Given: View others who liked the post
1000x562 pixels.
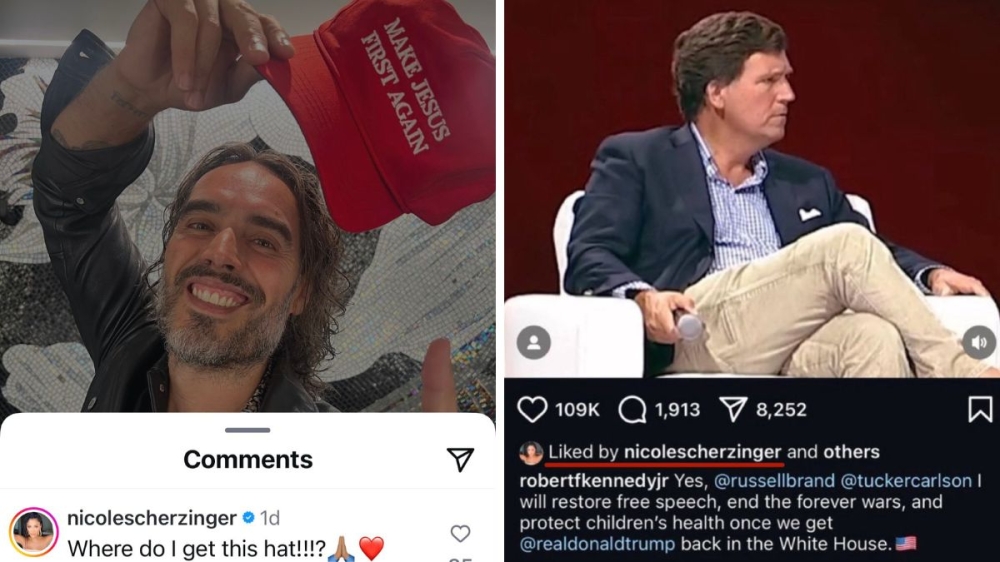Looking at the screenshot, I should (851, 452).
